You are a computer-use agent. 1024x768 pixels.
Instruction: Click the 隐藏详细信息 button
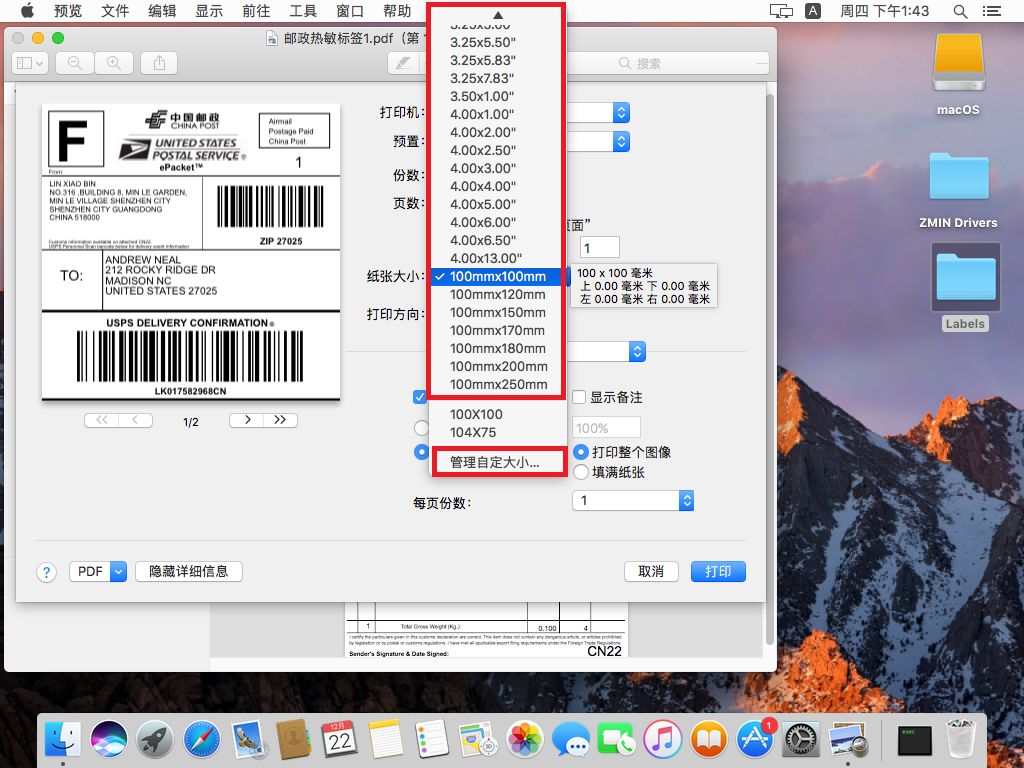pos(189,571)
